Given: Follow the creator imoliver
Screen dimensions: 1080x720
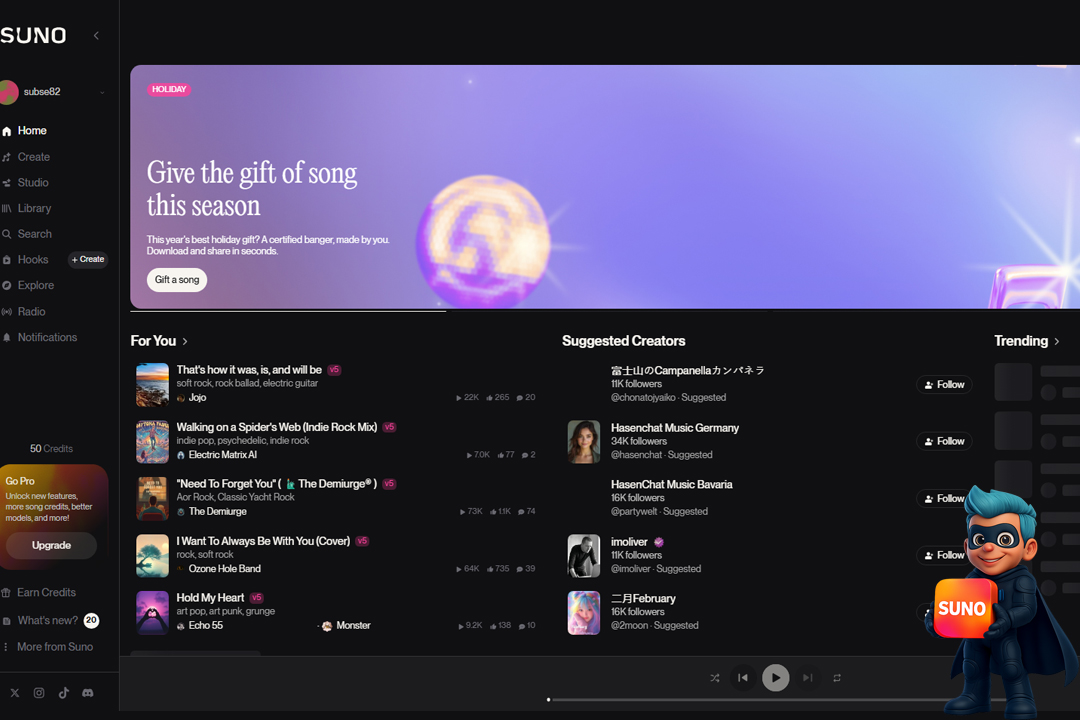Looking at the screenshot, I should tap(943, 555).
